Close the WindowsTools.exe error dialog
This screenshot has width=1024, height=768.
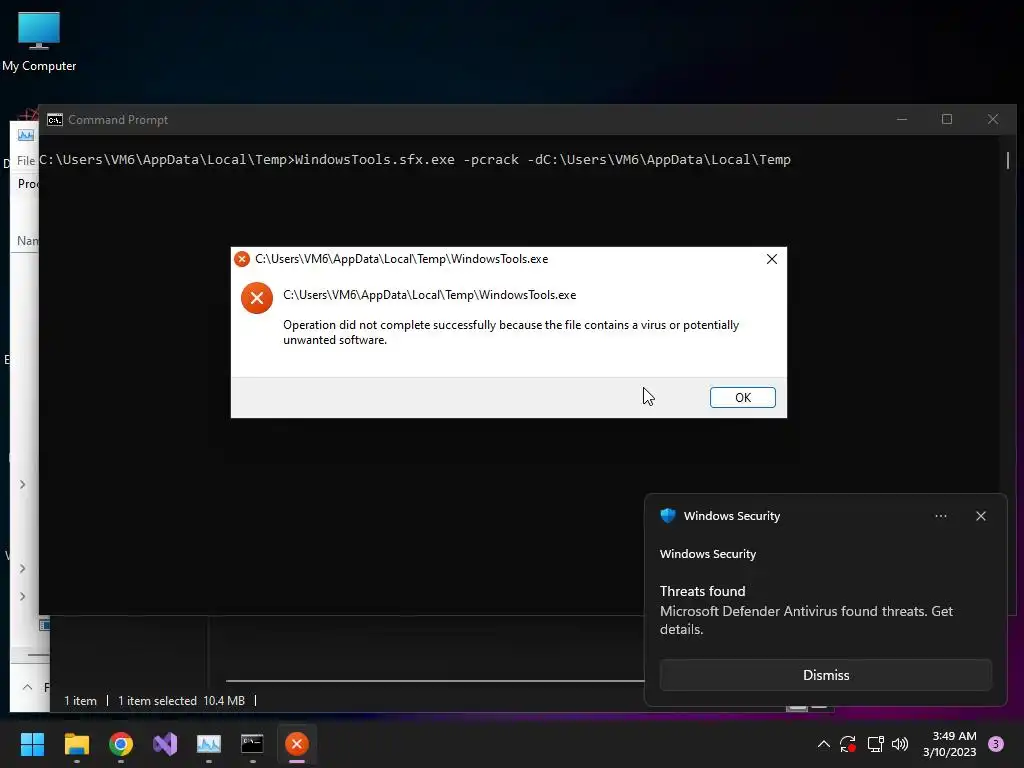point(771,259)
